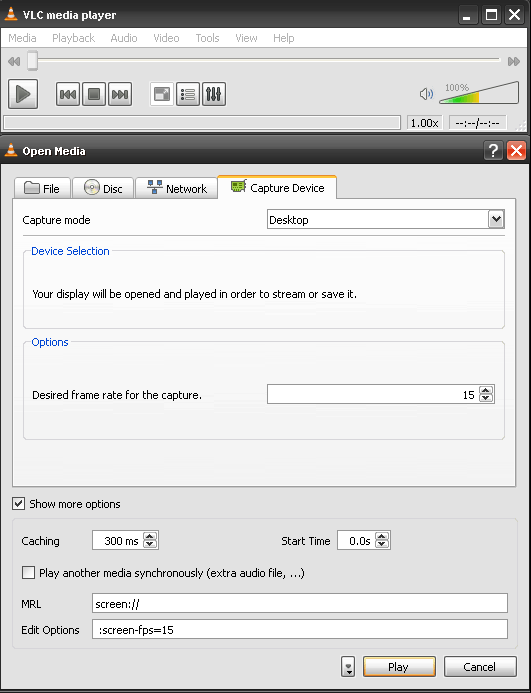
Task: Click the 1.00x playback speed label
Action: pyautogui.click(x=424, y=123)
